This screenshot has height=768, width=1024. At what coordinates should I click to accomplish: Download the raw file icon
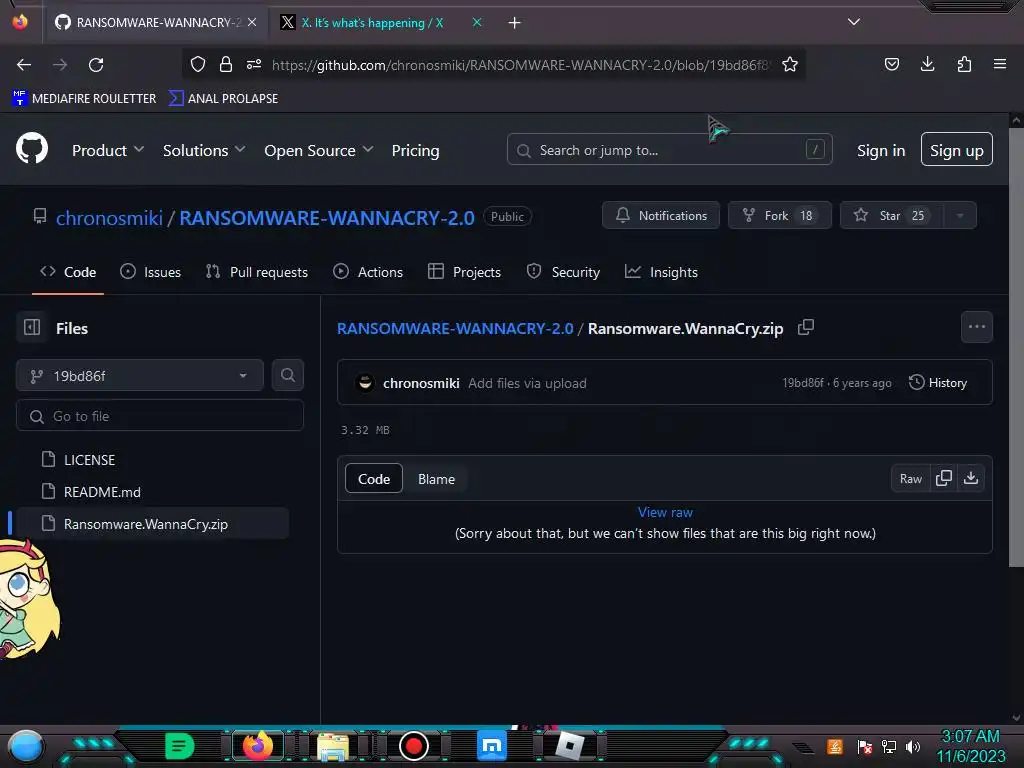tap(971, 478)
